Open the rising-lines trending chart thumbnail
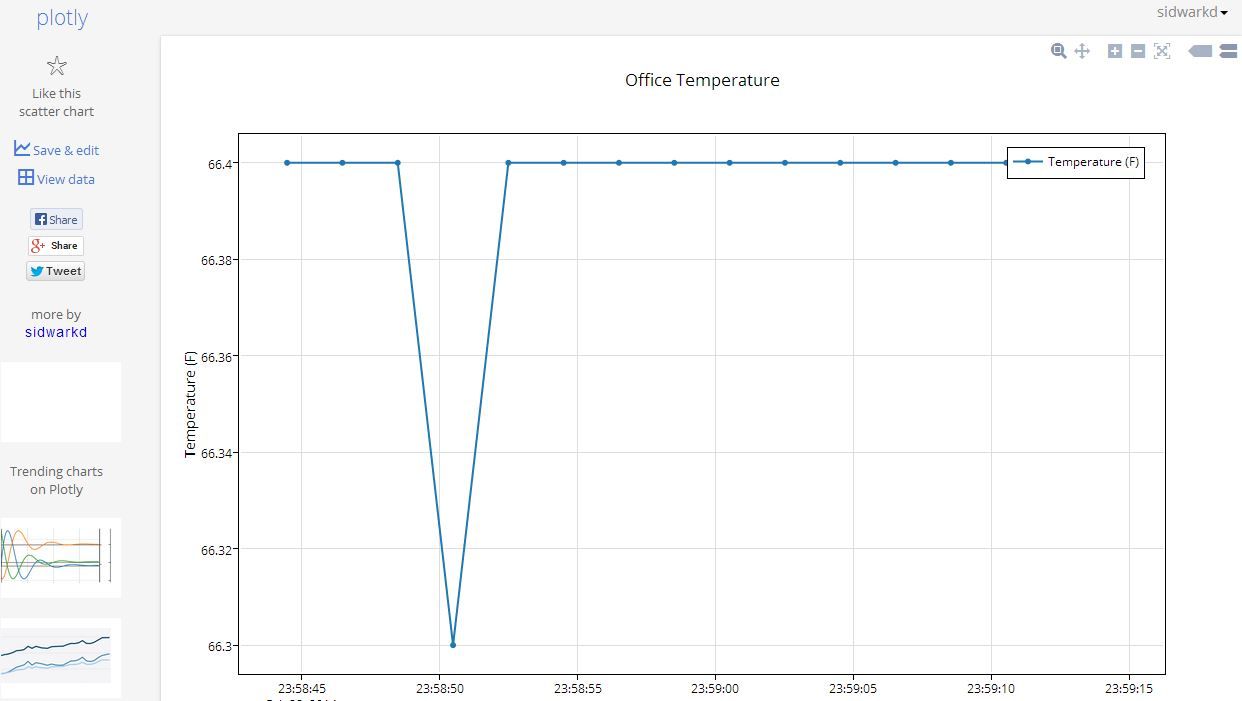 point(60,657)
